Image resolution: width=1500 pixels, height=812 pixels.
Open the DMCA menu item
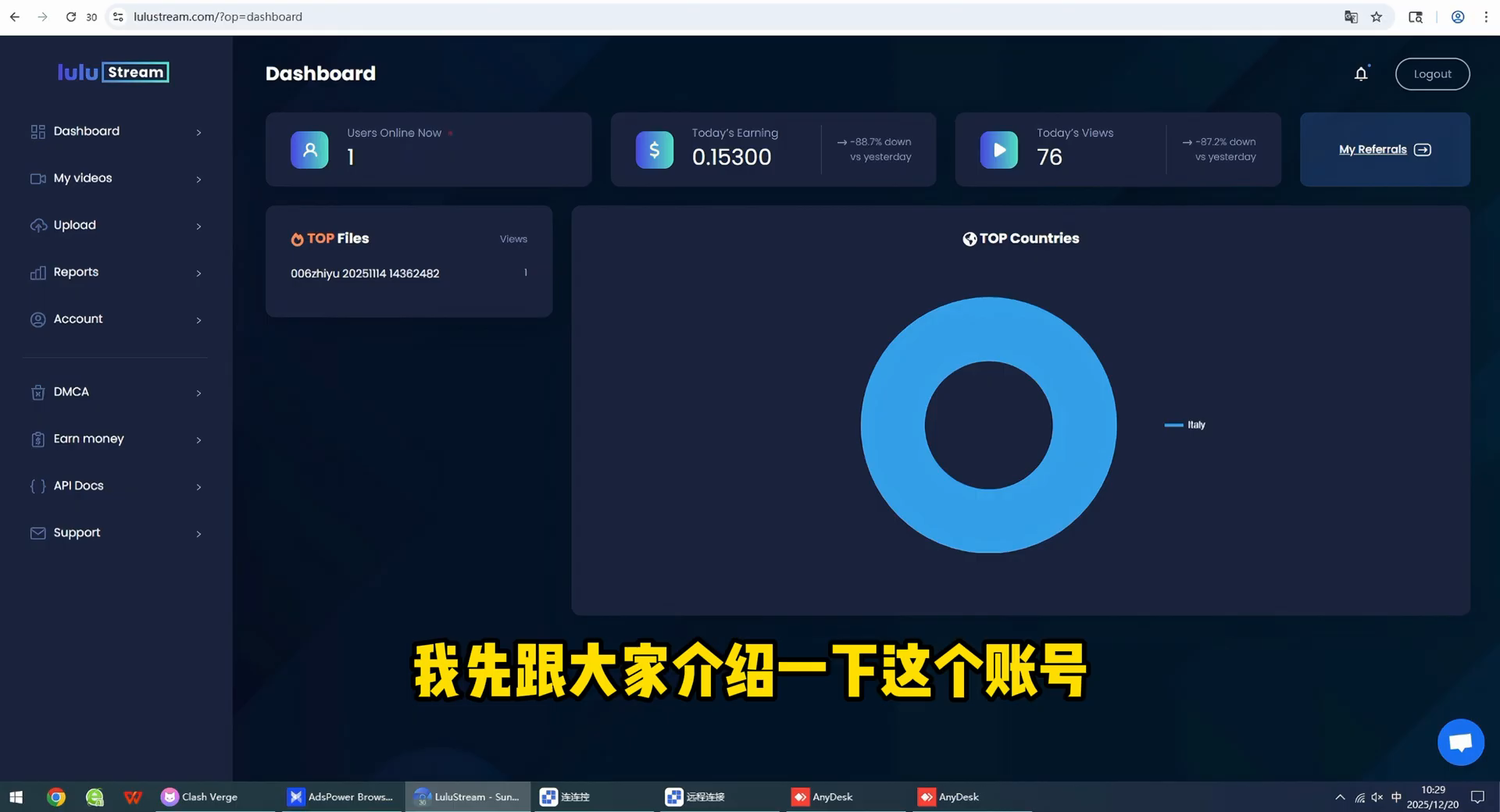click(116, 392)
